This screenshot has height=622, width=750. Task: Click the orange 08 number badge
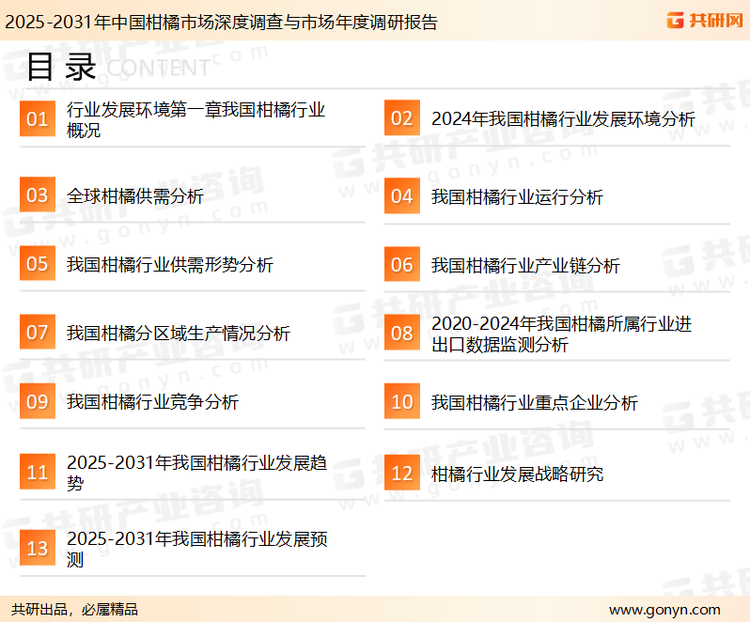tap(402, 333)
